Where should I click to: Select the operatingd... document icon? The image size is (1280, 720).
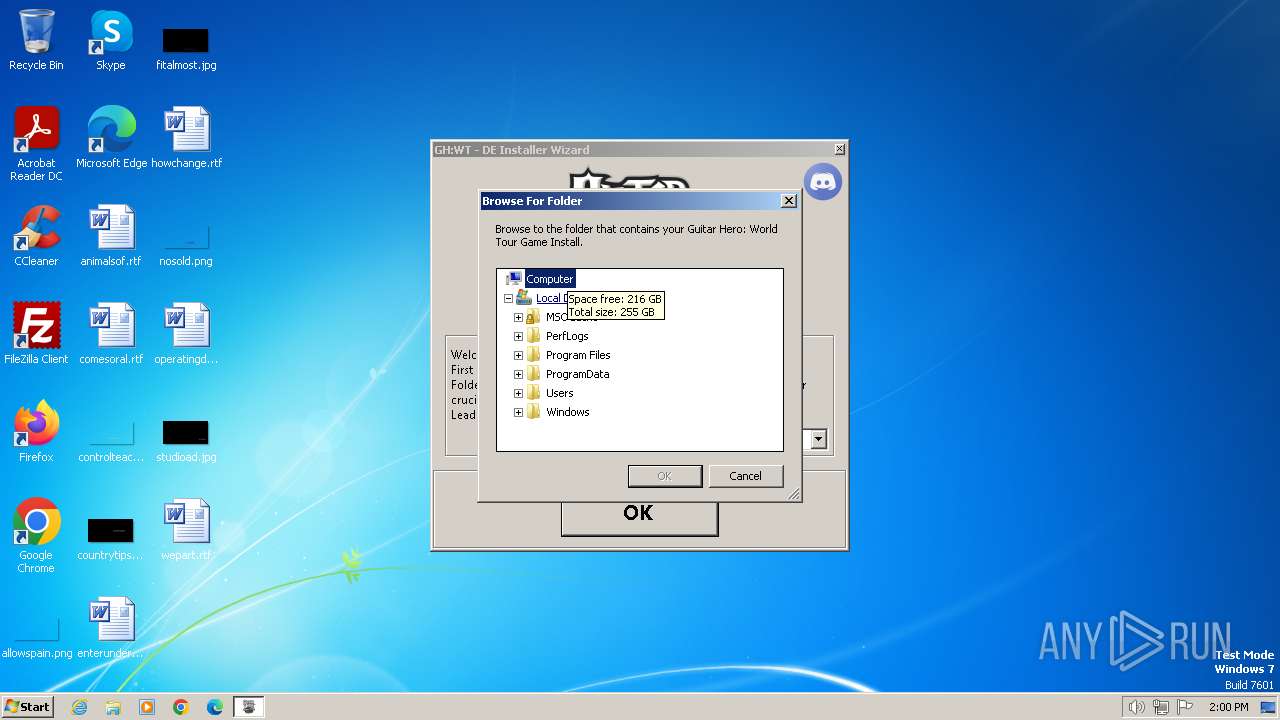point(186,334)
